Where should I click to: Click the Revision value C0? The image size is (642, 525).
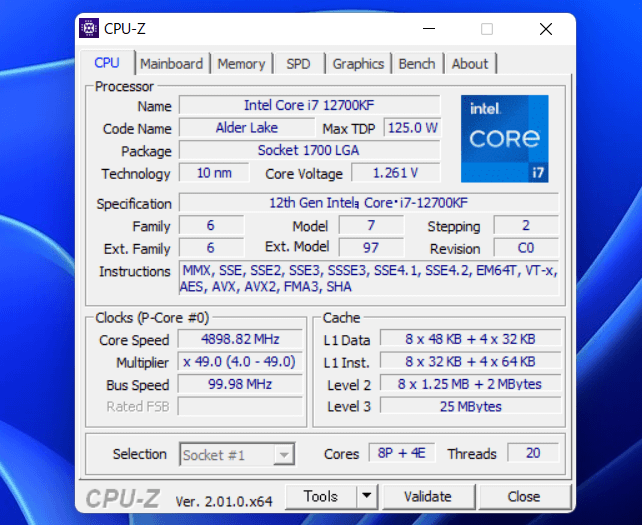pyautogui.click(x=526, y=248)
